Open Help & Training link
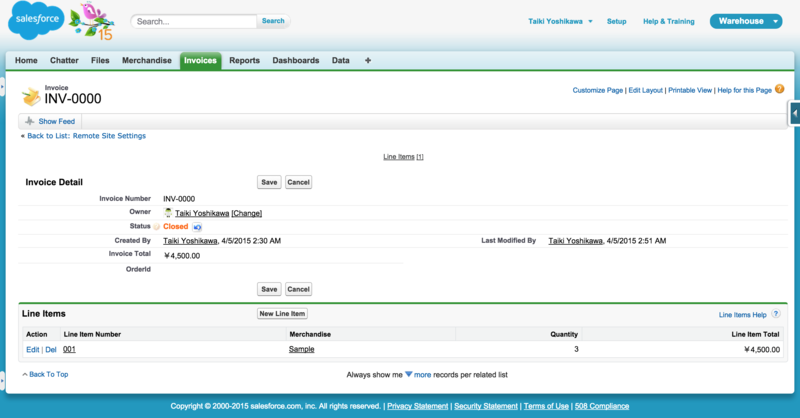This screenshot has height=418, width=800. pyautogui.click(x=668, y=21)
